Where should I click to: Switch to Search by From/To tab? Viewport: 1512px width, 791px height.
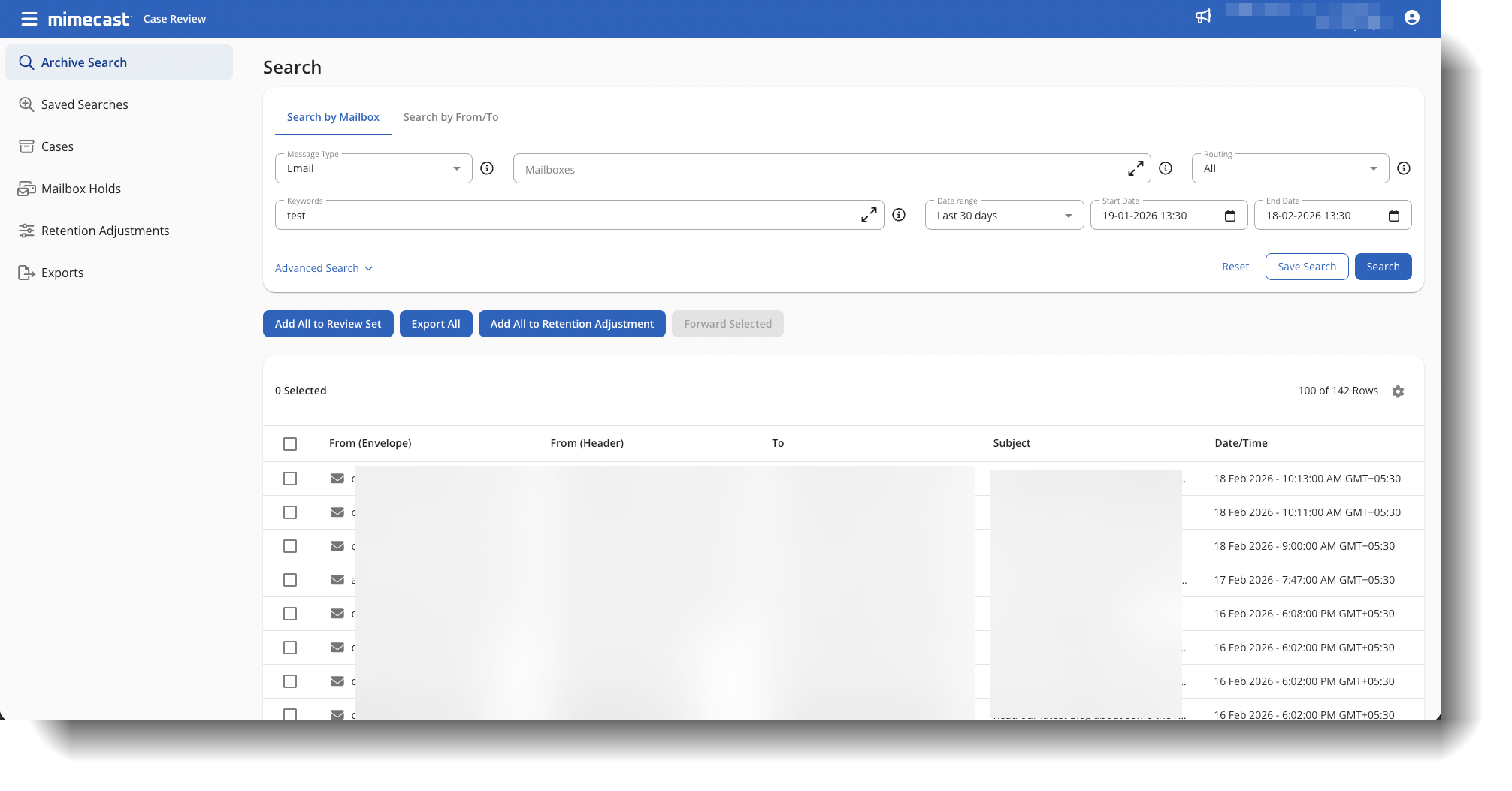(x=451, y=117)
